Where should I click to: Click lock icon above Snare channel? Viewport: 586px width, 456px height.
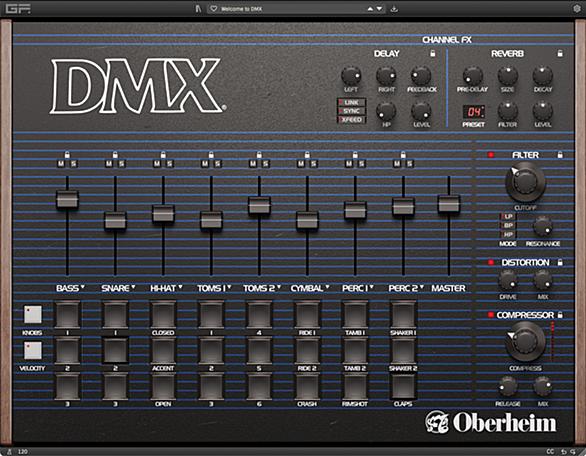pos(115,155)
